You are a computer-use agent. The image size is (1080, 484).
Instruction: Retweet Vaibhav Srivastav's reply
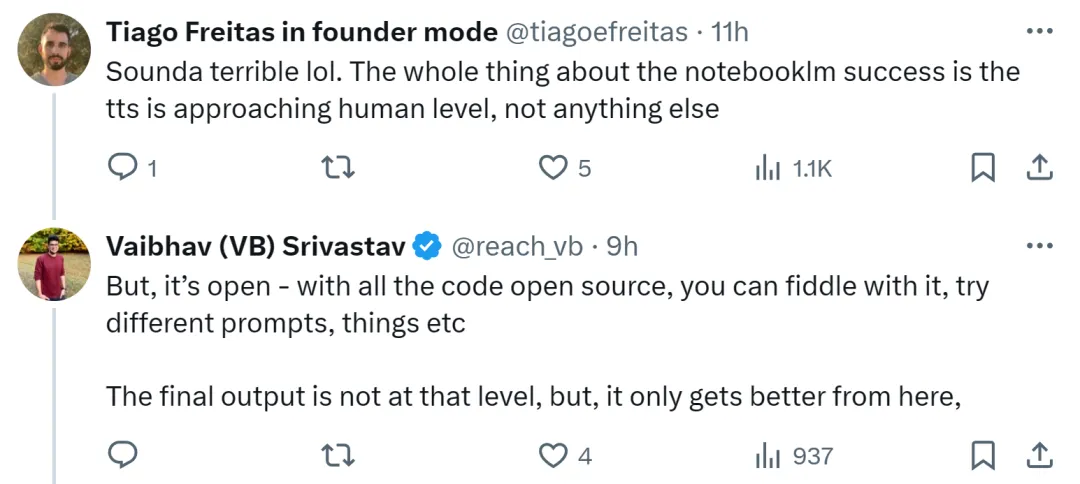[339, 455]
